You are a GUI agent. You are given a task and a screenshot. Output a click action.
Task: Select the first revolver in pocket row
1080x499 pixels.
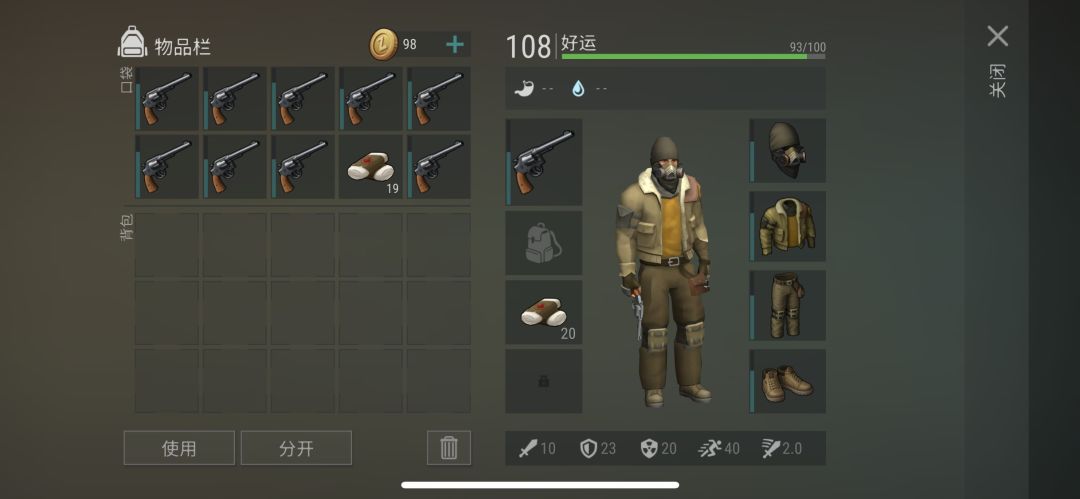(166, 99)
